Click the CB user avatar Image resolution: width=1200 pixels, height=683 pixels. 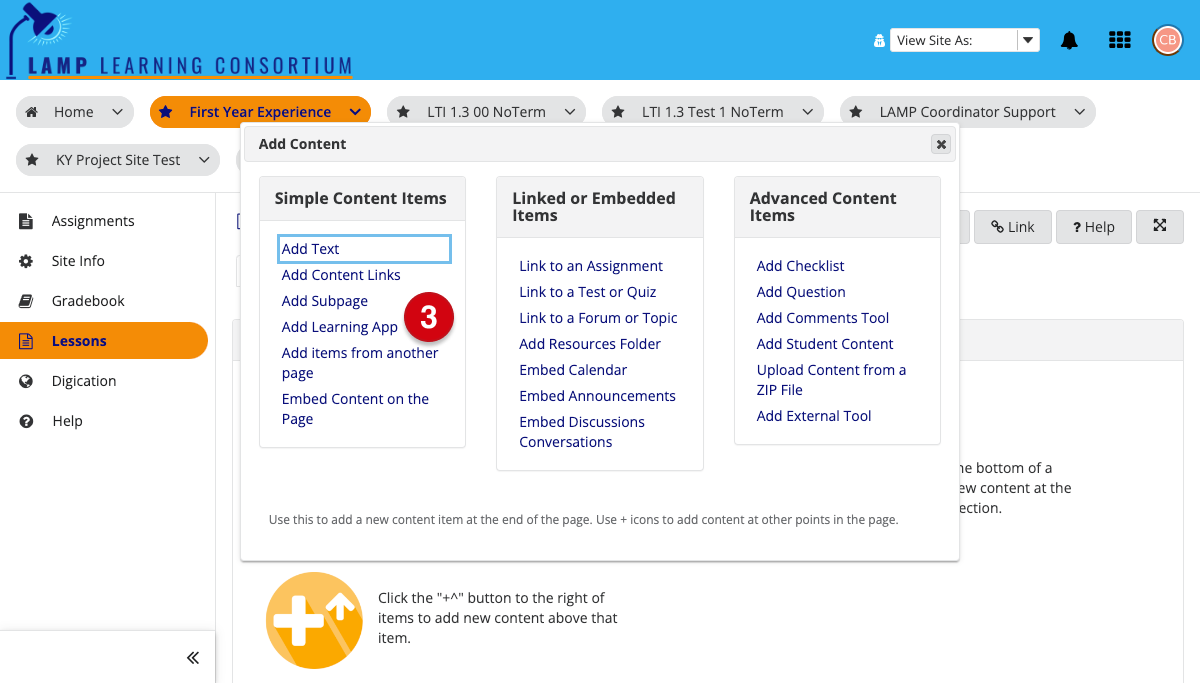pyautogui.click(x=1167, y=40)
